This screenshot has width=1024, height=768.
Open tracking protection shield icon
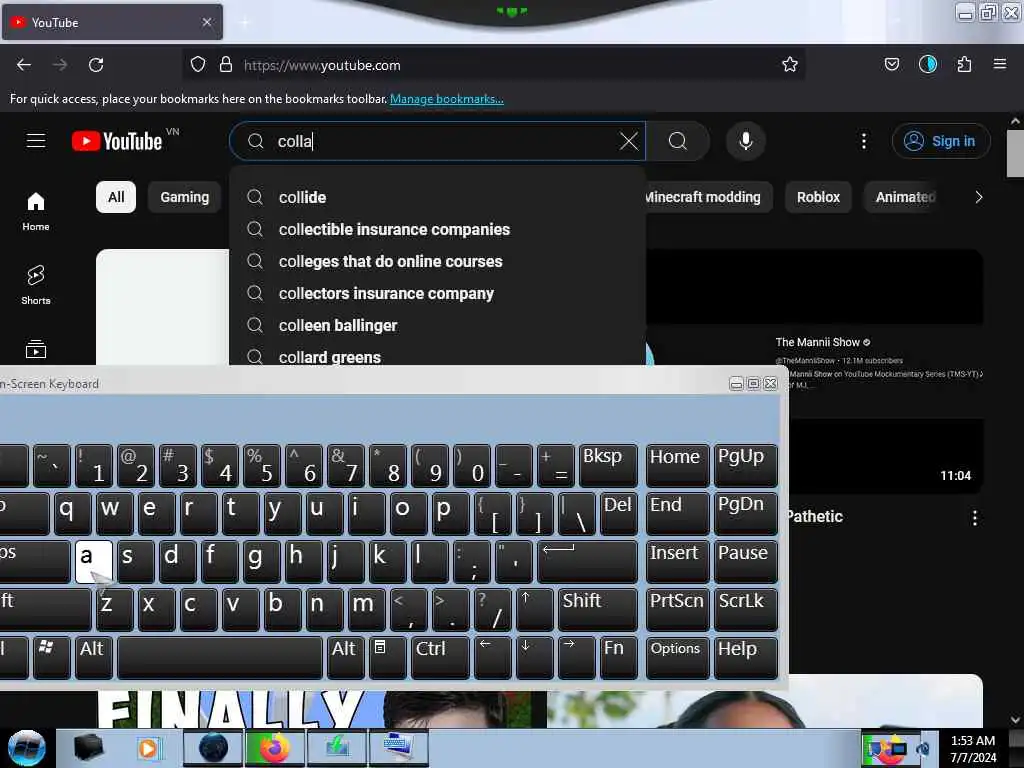pyautogui.click(x=198, y=65)
